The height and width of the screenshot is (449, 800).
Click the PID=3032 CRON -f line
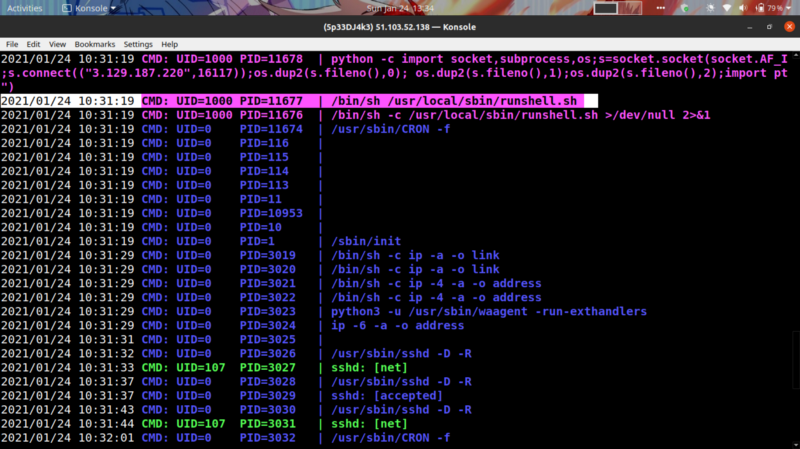pyautogui.click(x=225, y=438)
